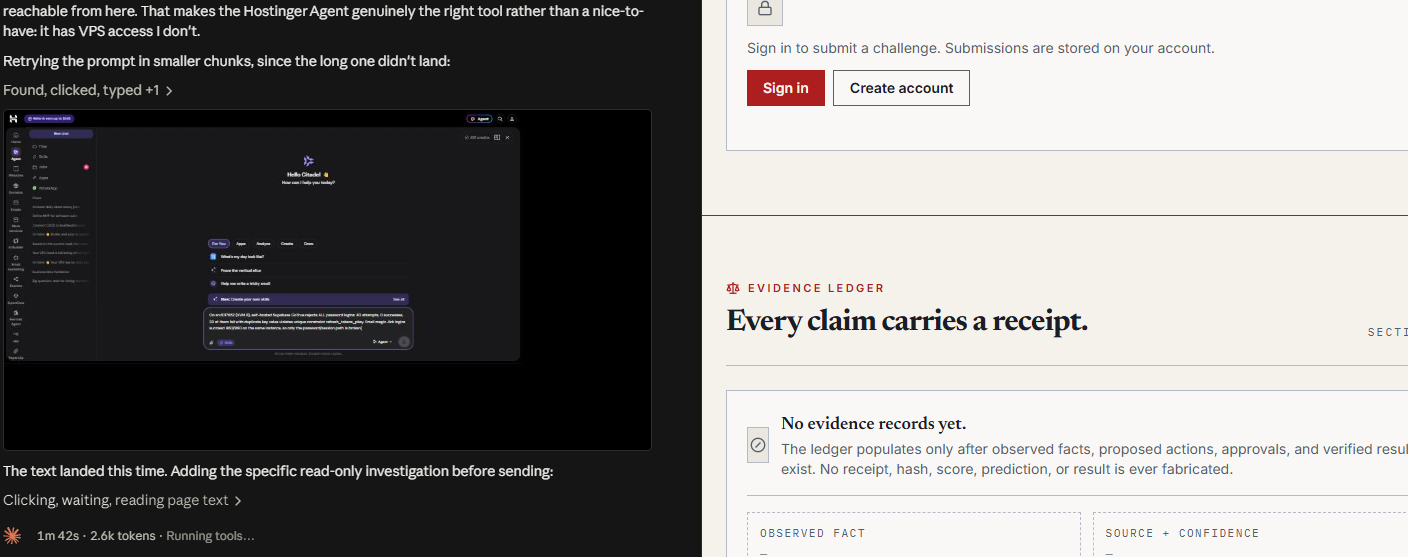Click the red Sign in button
This screenshot has width=1408, height=557.
click(x=785, y=88)
